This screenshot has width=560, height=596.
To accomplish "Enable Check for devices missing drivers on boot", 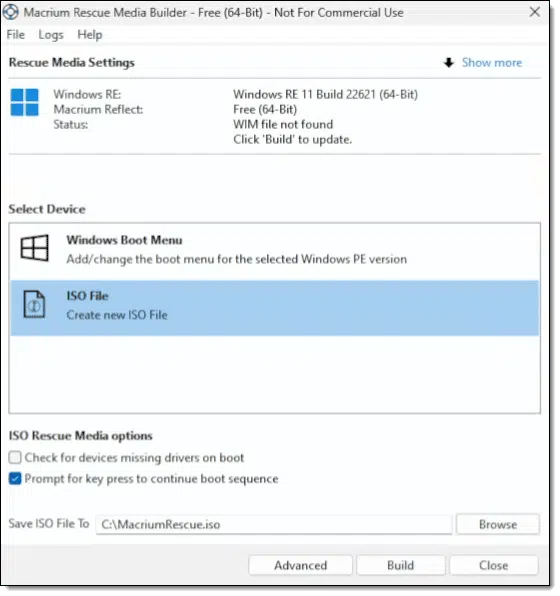I will pyautogui.click(x=15, y=458).
